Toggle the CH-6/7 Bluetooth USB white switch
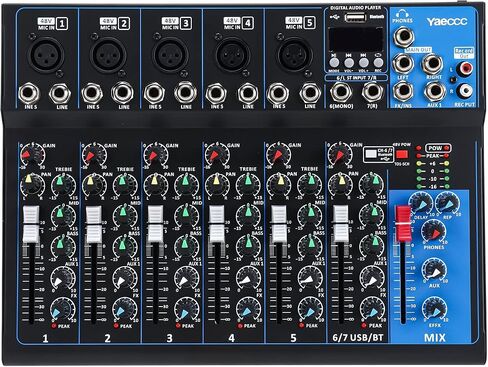Image resolution: width=488 pixels, height=367 pixels. [x=371, y=154]
